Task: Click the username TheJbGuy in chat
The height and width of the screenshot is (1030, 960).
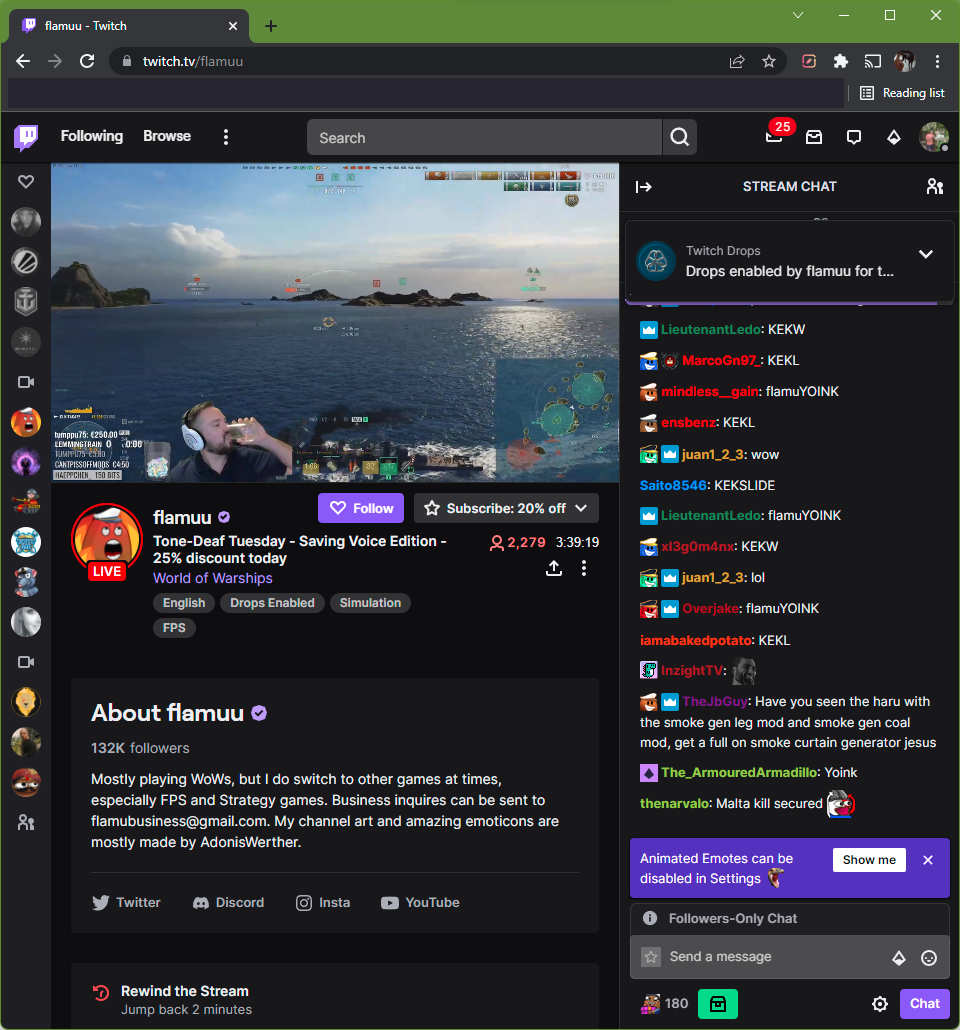Action: tap(714, 702)
